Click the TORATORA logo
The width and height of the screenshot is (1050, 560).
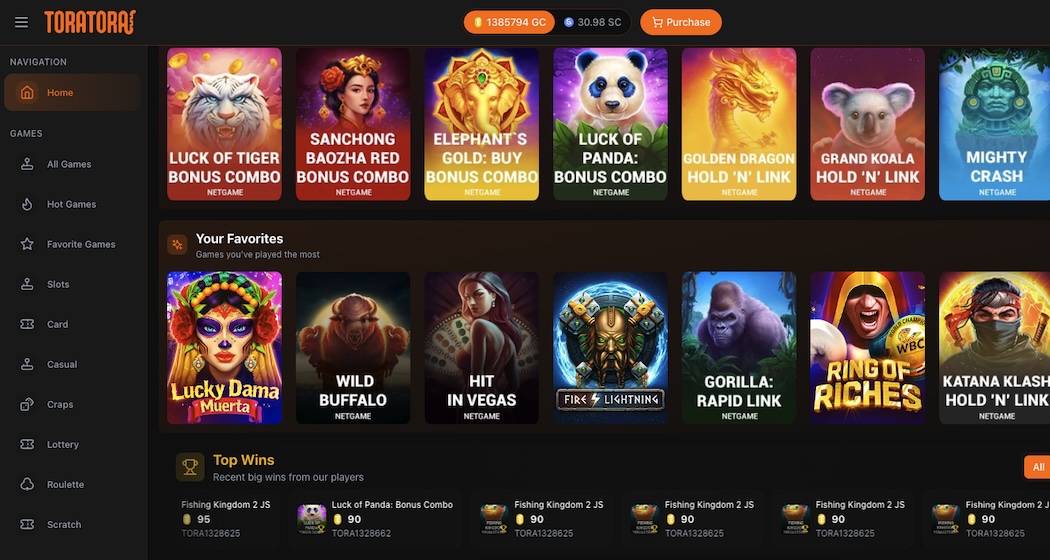pos(90,22)
